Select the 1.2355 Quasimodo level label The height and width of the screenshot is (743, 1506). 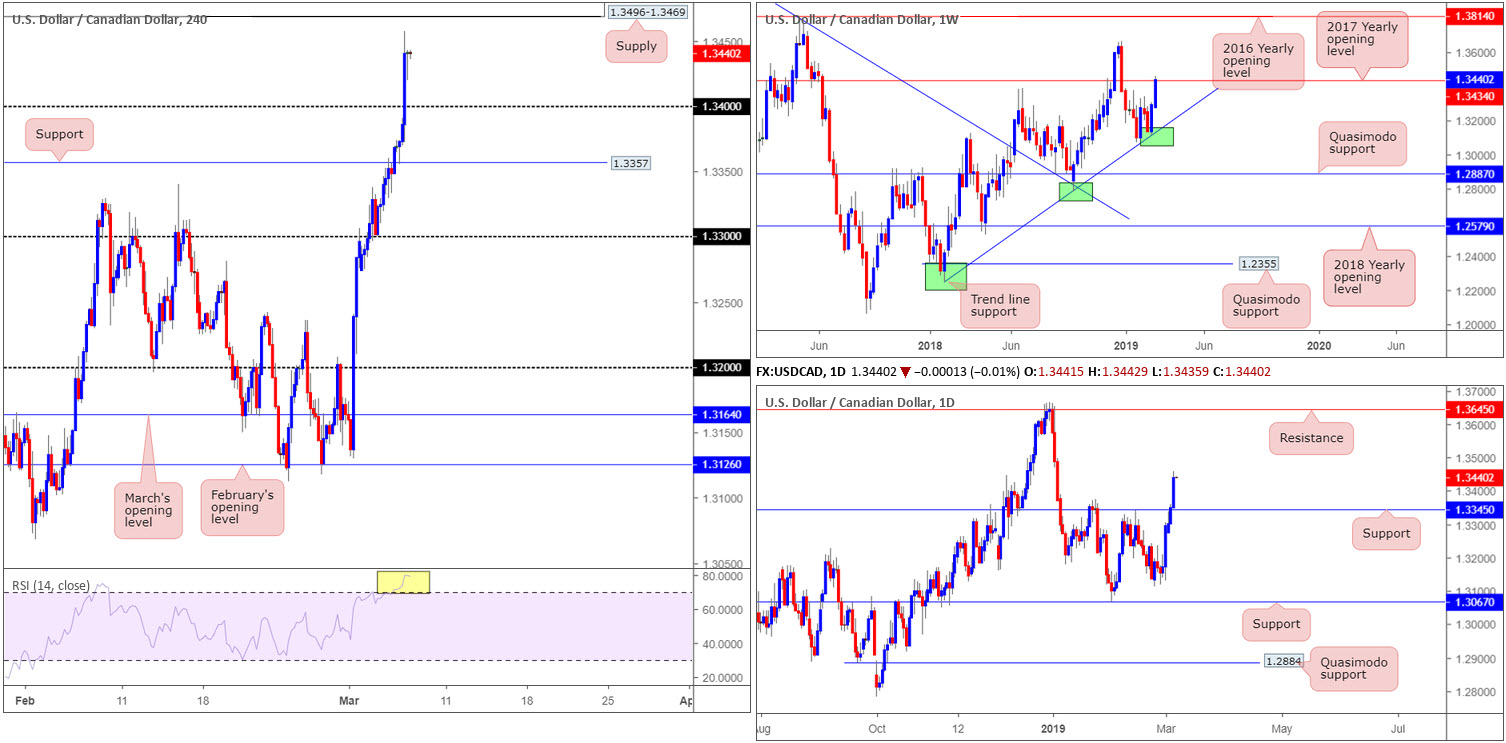click(x=1258, y=264)
